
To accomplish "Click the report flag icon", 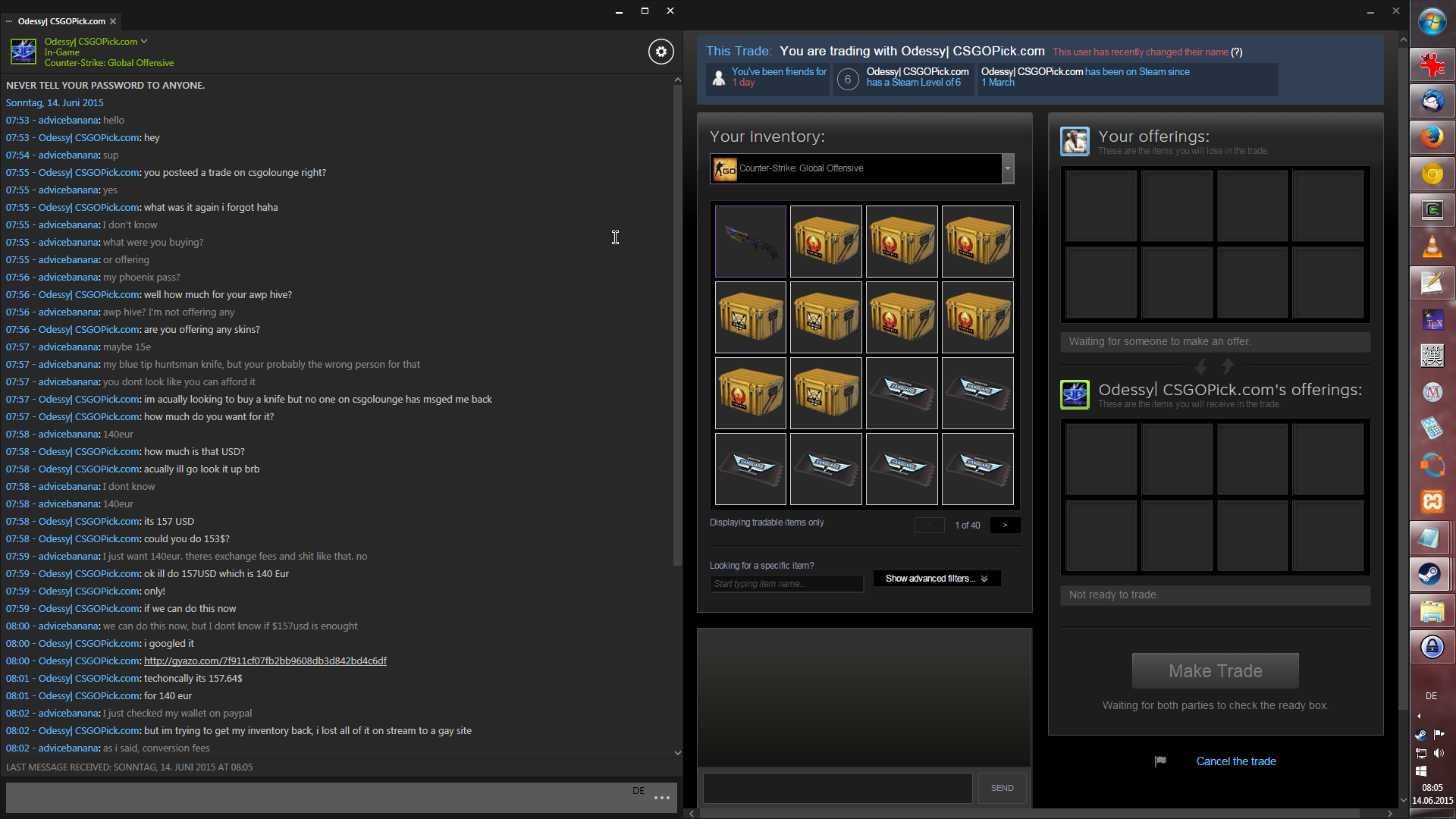I will click(1160, 761).
